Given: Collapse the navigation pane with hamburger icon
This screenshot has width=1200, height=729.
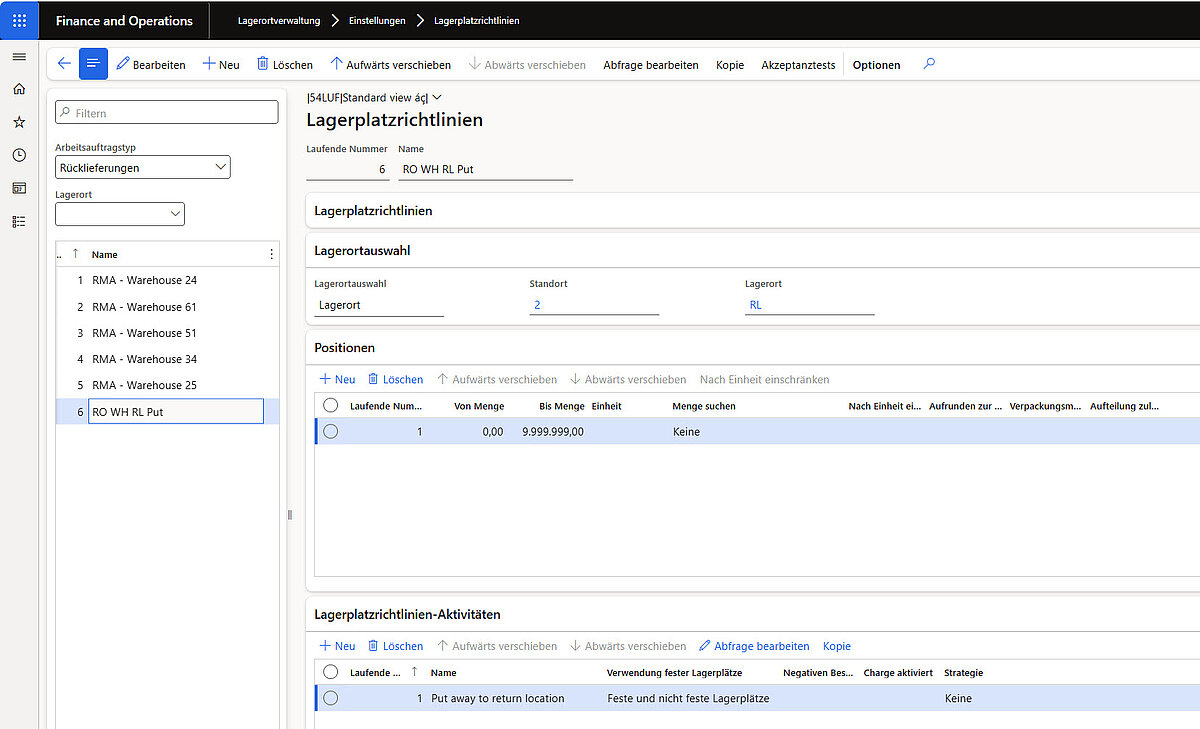Looking at the screenshot, I should point(18,56).
